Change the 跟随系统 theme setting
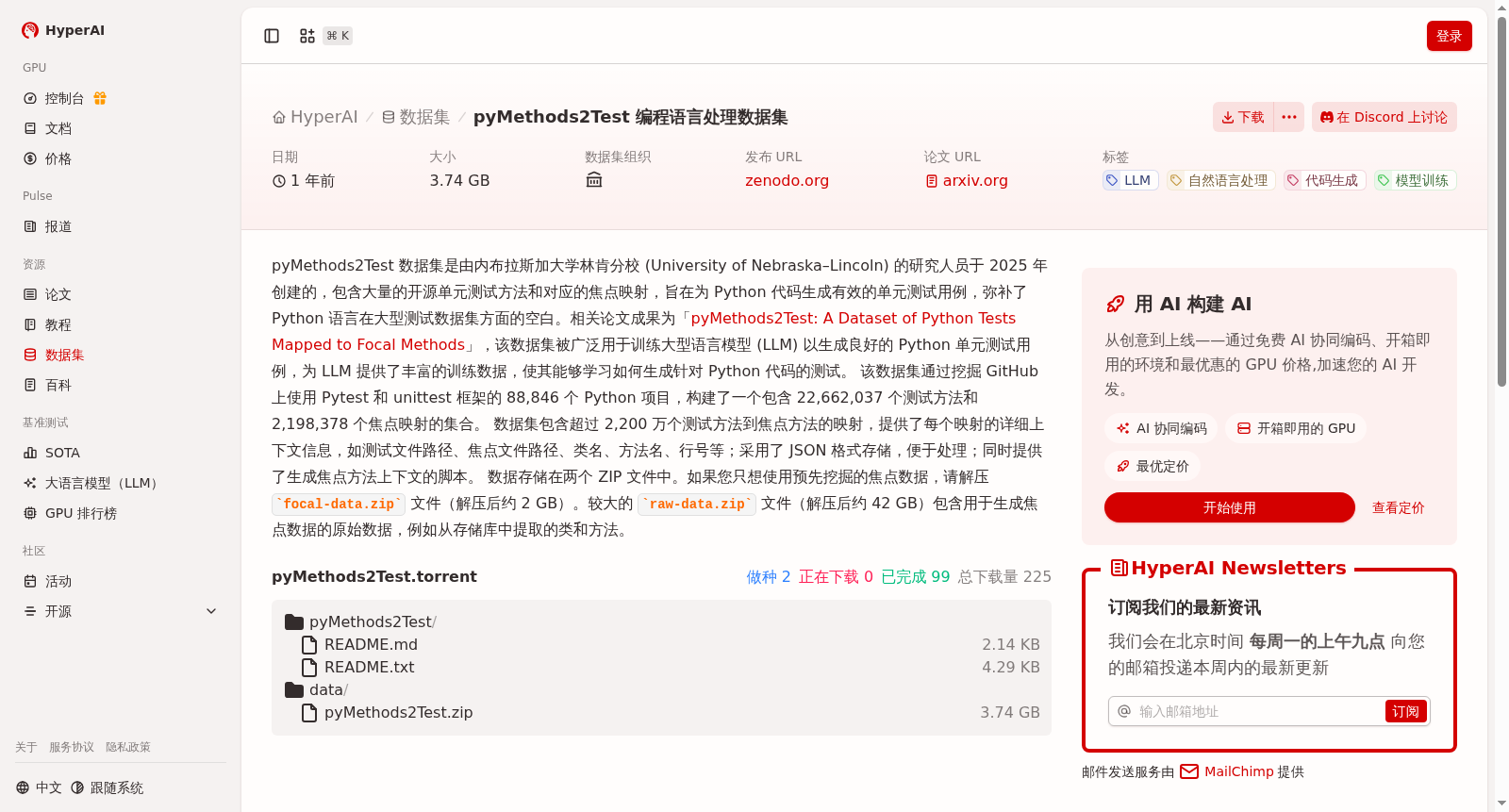 tap(107, 787)
